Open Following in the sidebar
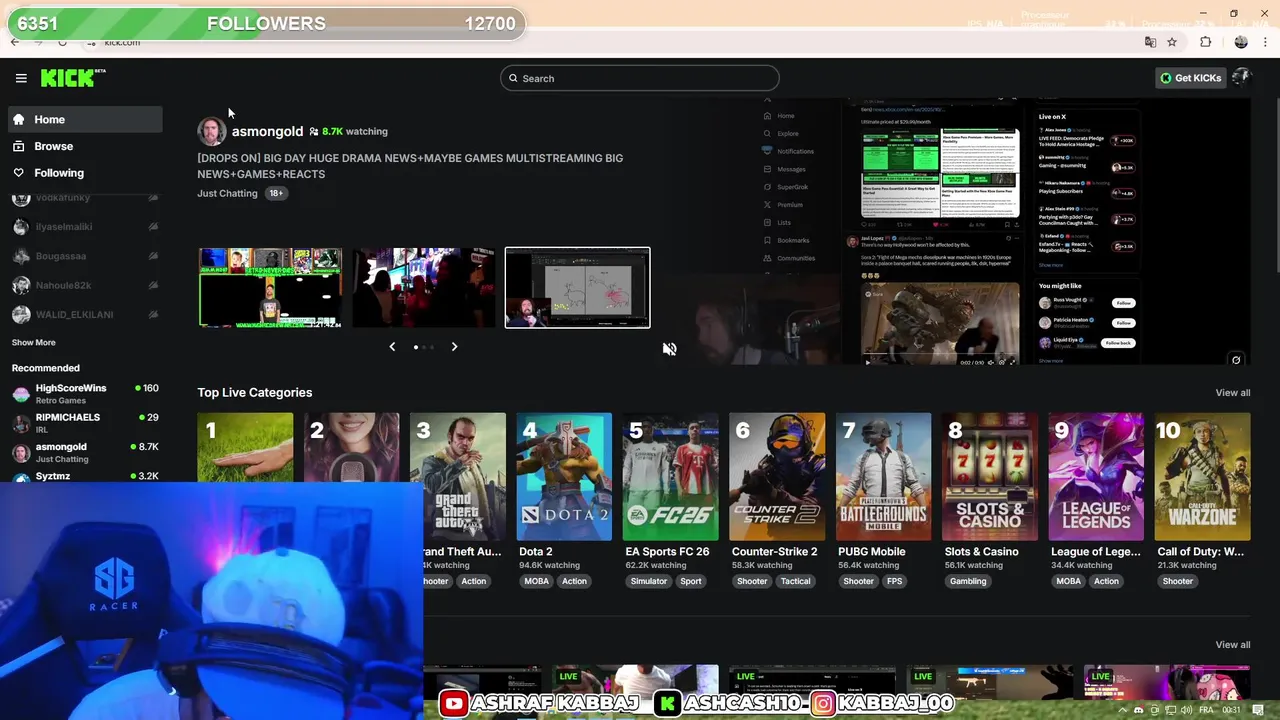The height and width of the screenshot is (720, 1280). (85, 173)
